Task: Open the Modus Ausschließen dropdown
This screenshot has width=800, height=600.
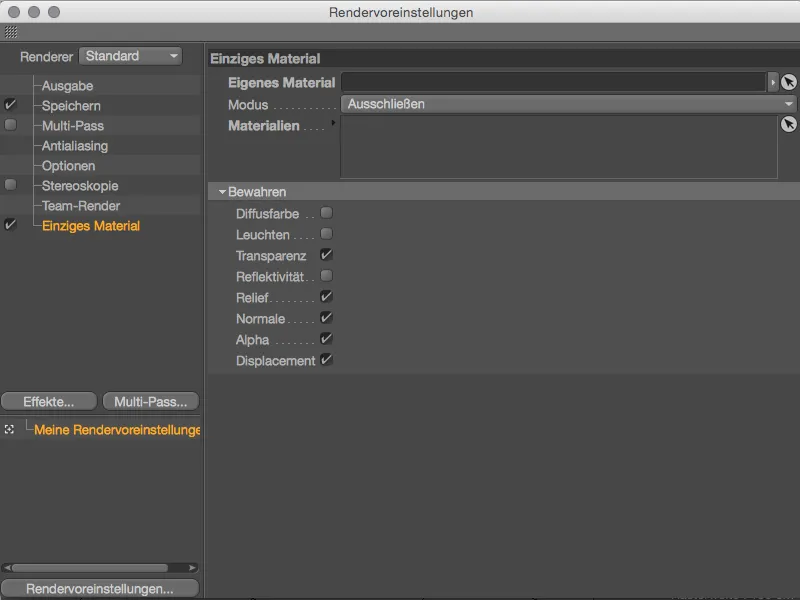Action: 568,104
